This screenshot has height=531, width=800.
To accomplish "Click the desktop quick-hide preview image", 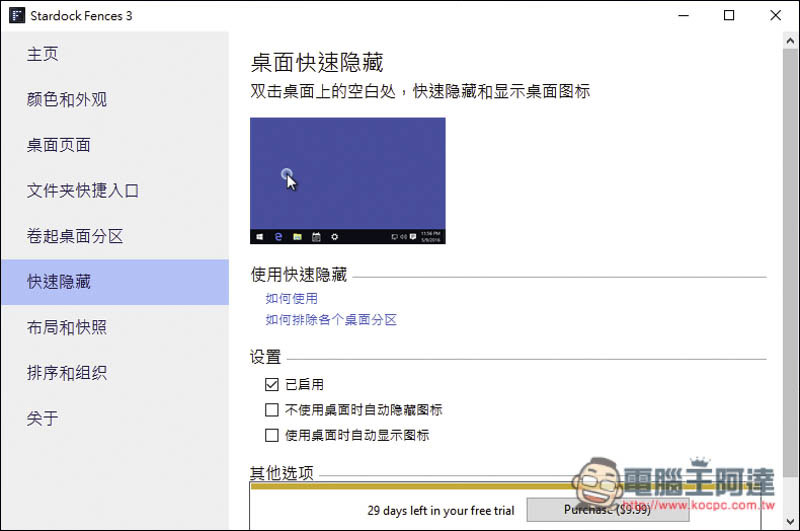I will tap(347, 181).
